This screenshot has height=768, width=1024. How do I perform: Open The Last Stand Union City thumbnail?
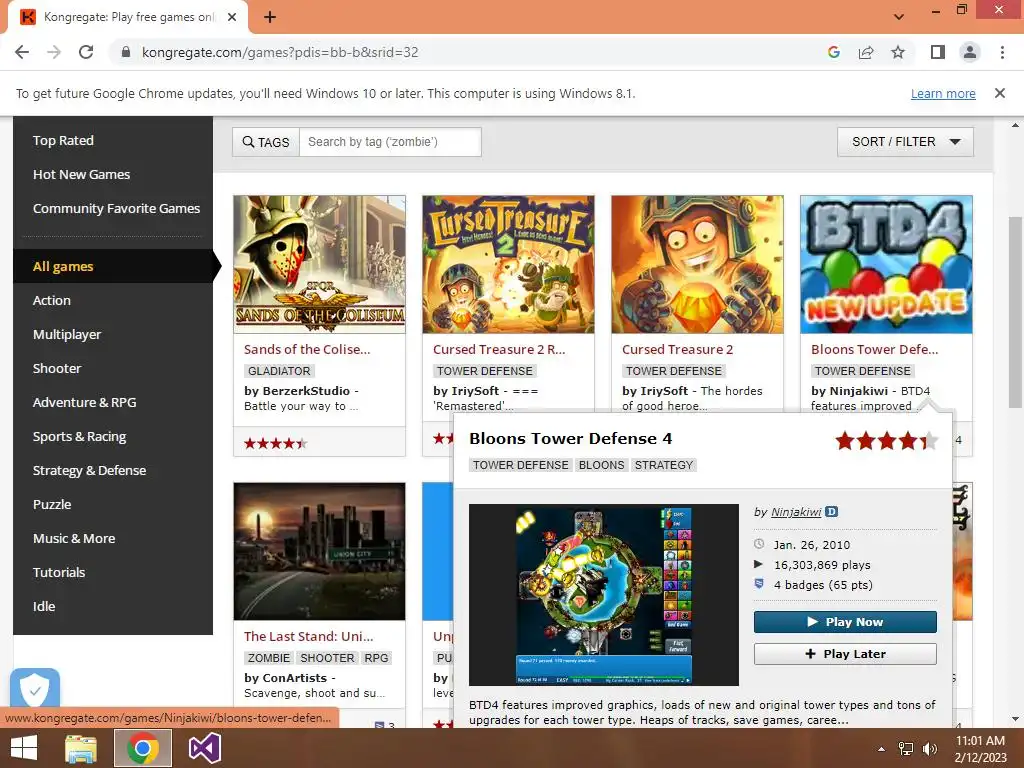click(x=319, y=551)
